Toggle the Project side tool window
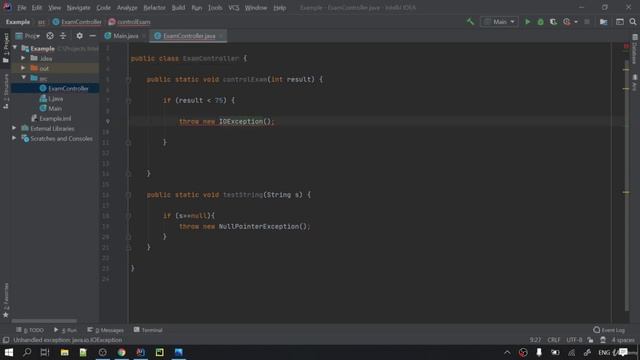The height and width of the screenshot is (360, 640). (x=6, y=47)
